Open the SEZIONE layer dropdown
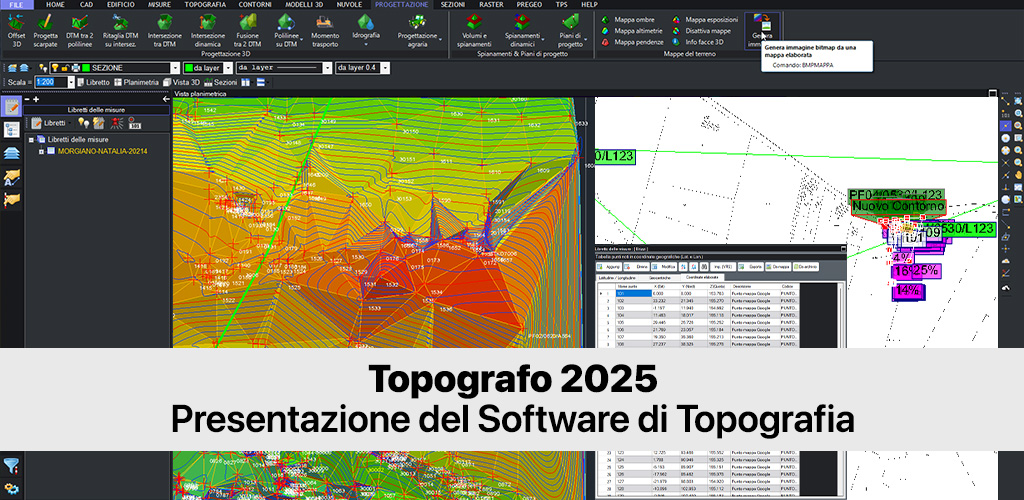The width and height of the screenshot is (1024, 500). pos(174,68)
